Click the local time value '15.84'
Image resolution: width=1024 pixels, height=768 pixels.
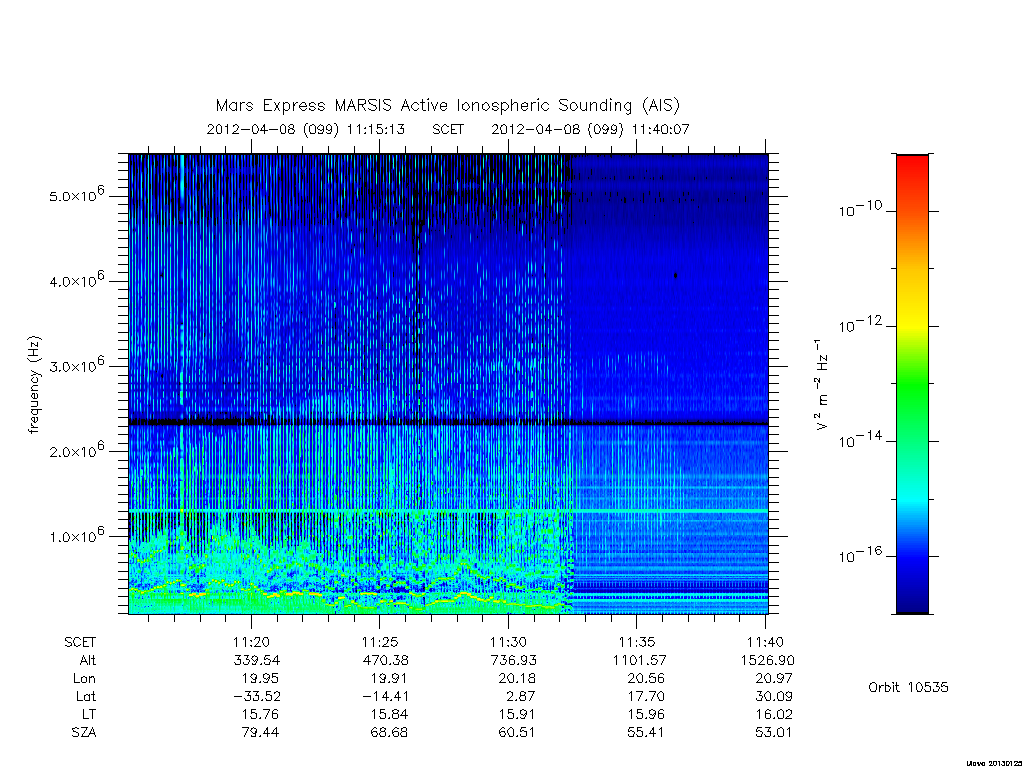point(389,714)
